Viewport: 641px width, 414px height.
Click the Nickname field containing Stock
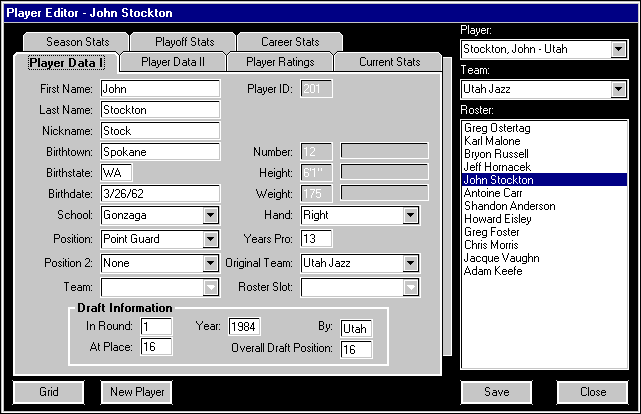(160, 130)
